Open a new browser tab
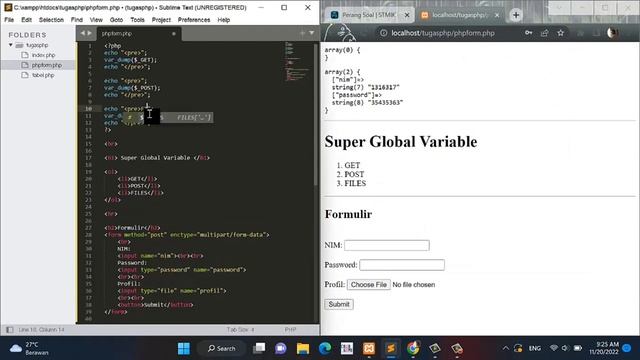Screen dimensions: 640x360 (x=516, y=15)
